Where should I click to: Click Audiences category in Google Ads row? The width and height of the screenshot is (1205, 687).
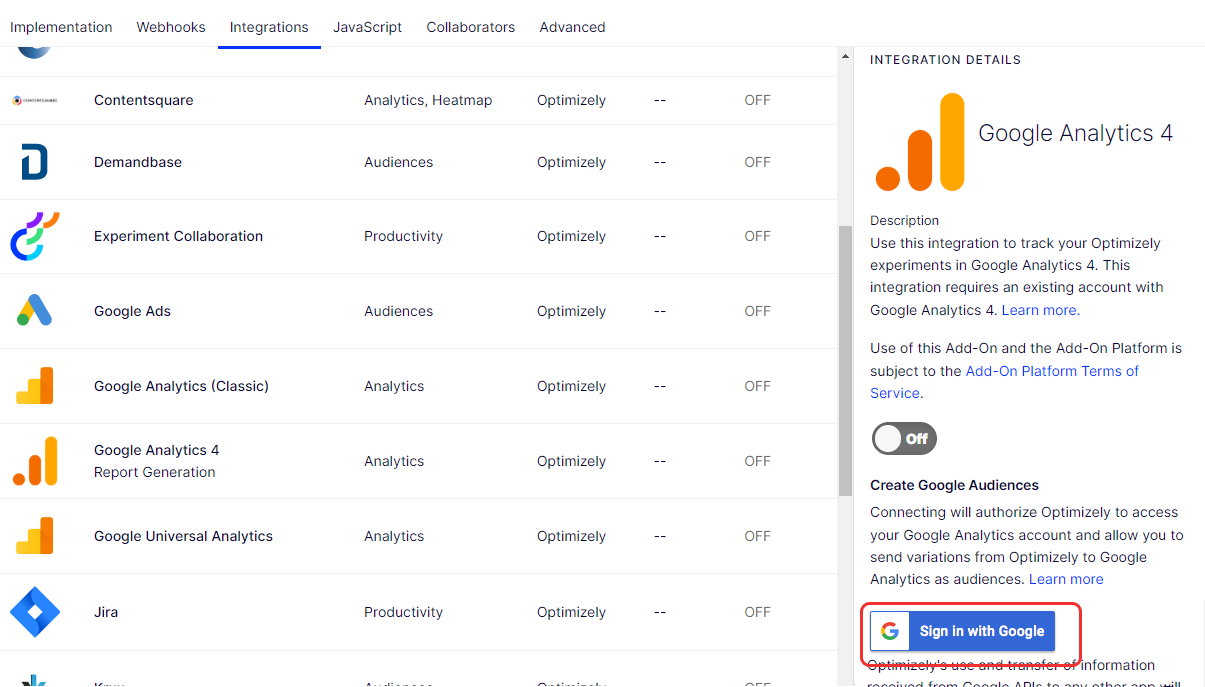398,311
